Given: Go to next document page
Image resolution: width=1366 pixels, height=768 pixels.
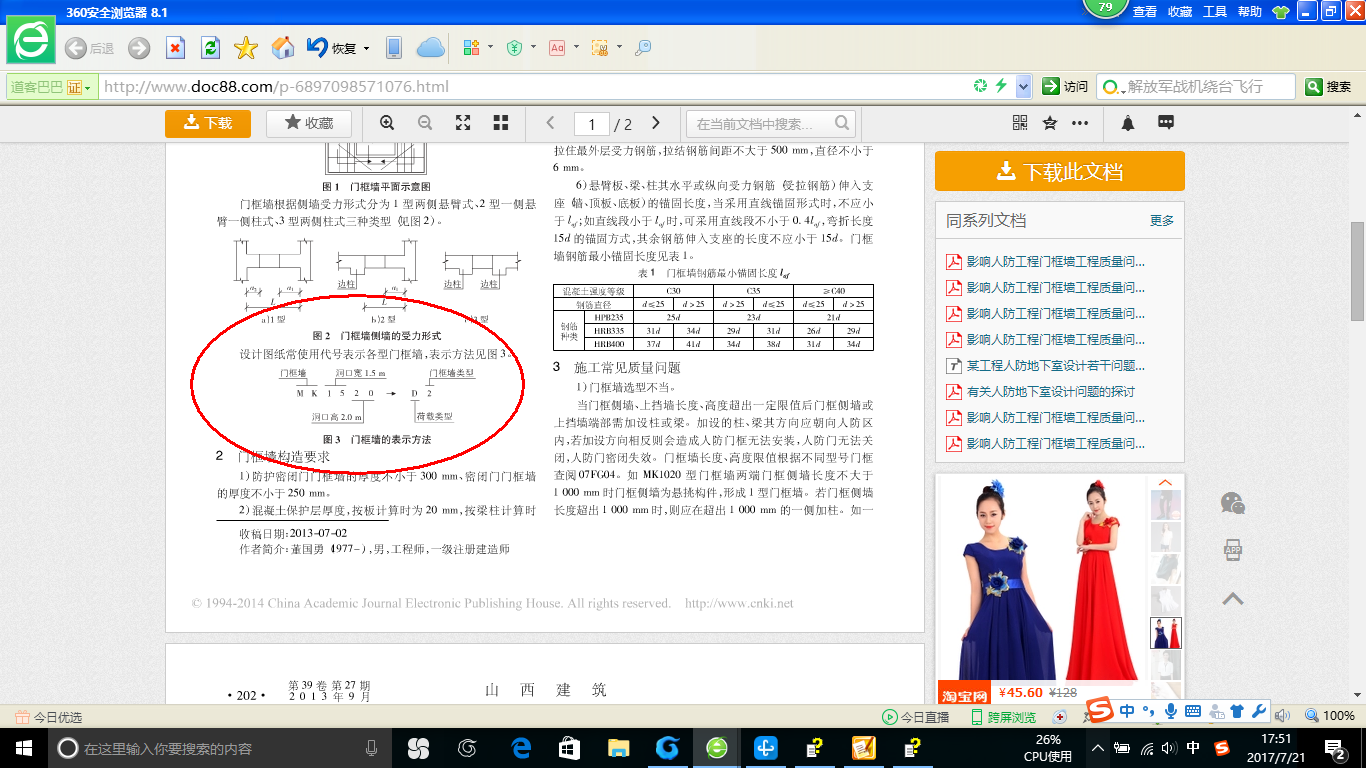Looking at the screenshot, I should [x=656, y=123].
